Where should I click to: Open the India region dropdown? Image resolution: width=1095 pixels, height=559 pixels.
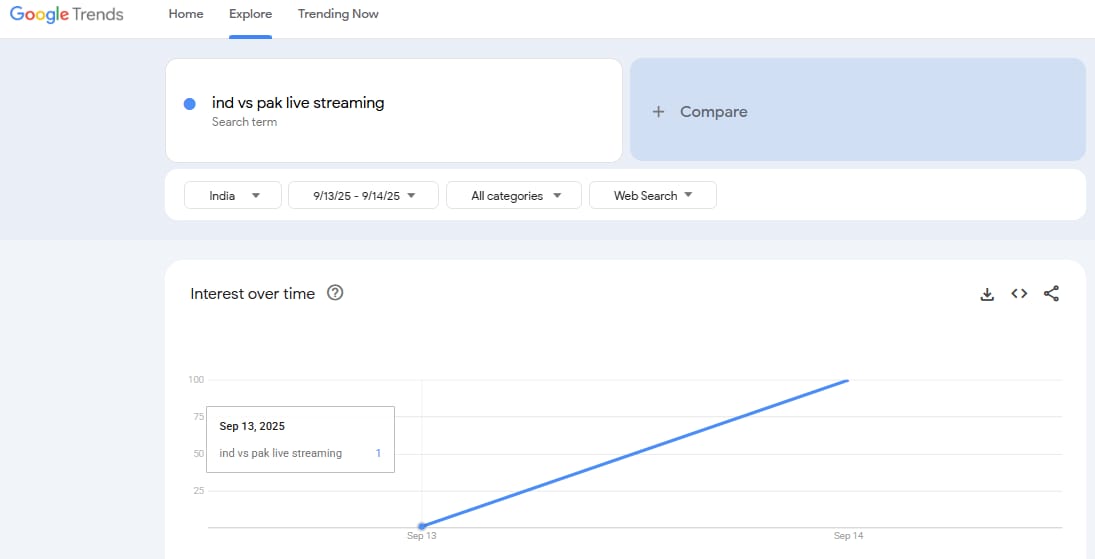[x=233, y=195]
